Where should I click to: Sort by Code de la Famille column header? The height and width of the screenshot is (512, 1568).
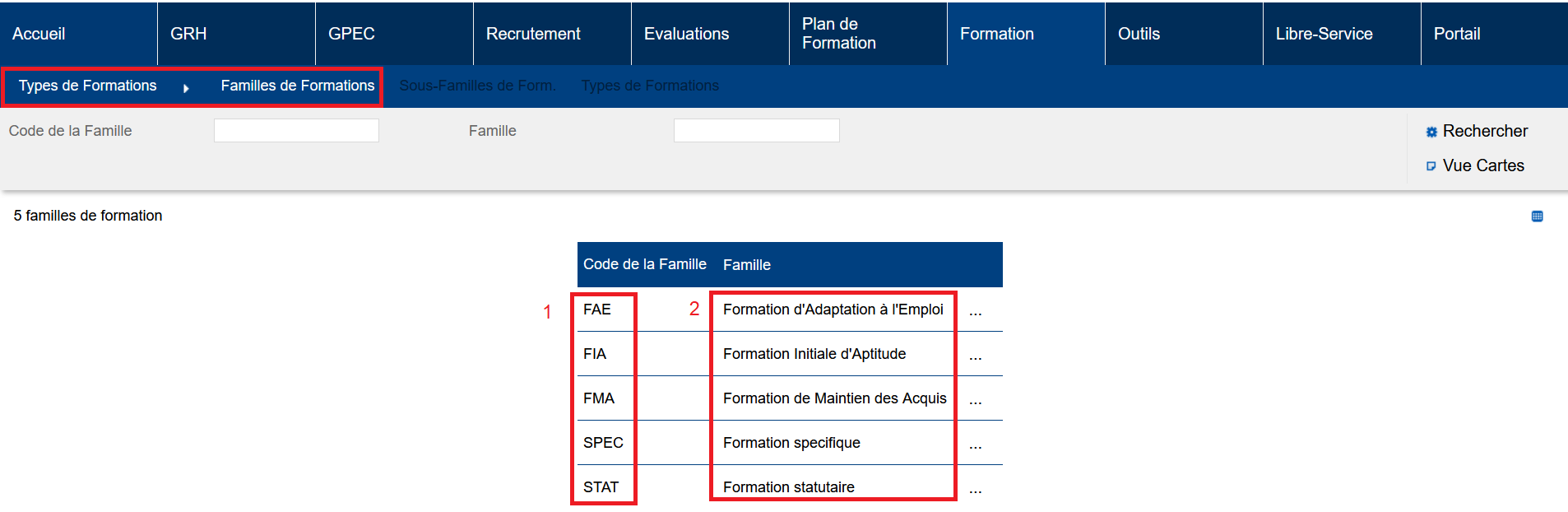(x=644, y=264)
